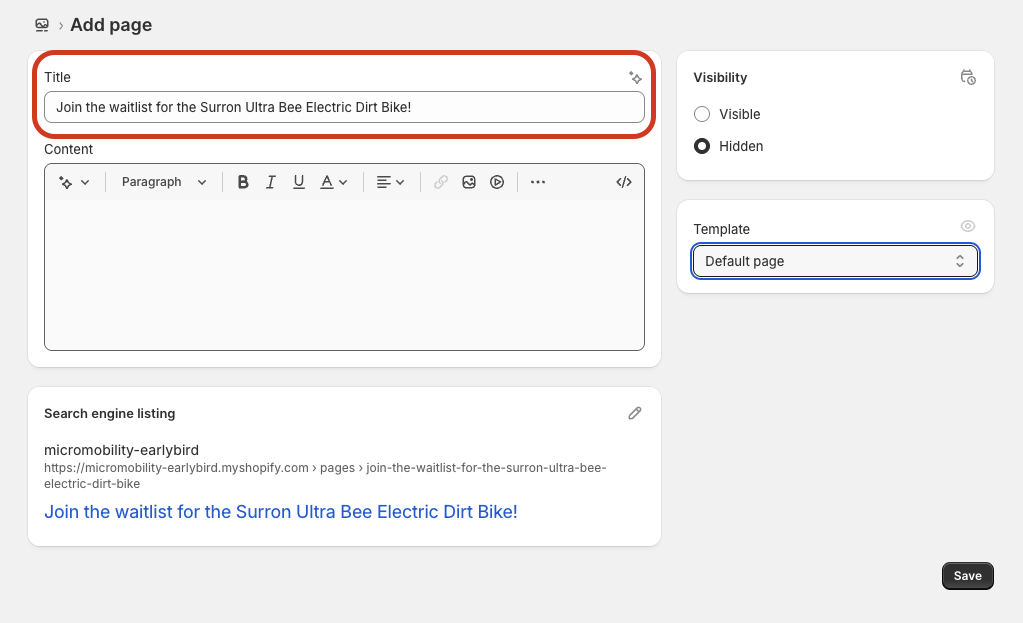Edit the search engine listing pencil icon
The height and width of the screenshot is (623, 1023).
point(635,413)
